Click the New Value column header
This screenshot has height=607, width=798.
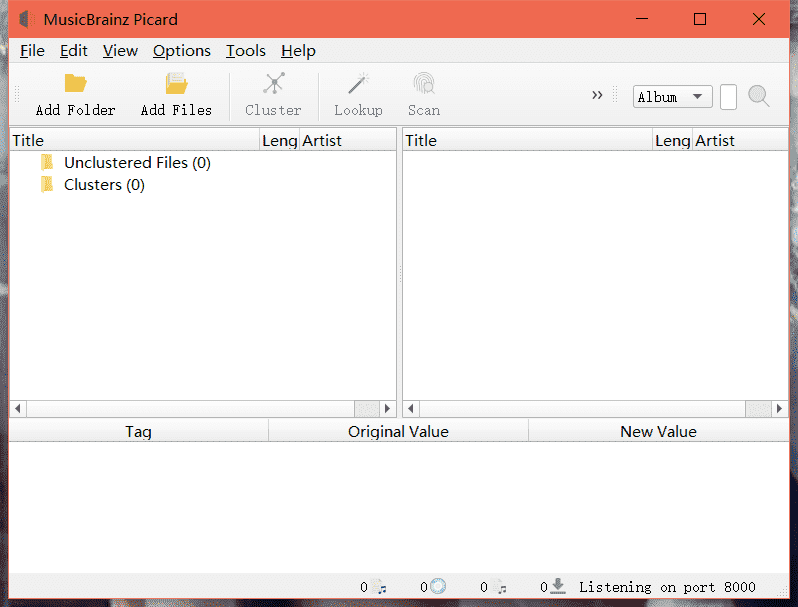tap(658, 431)
